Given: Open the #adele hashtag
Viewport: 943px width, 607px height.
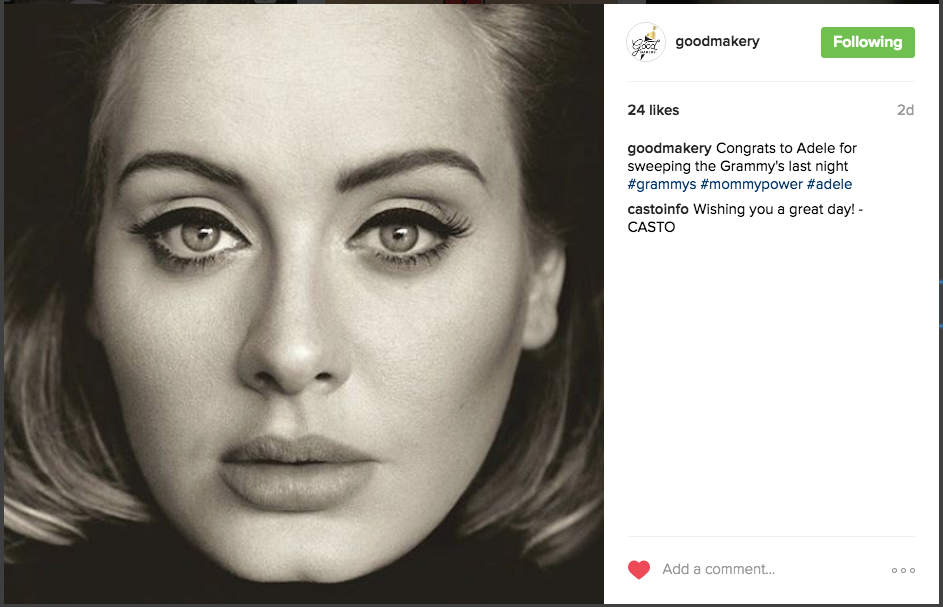Looking at the screenshot, I should pyautogui.click(x=829, y=184).
